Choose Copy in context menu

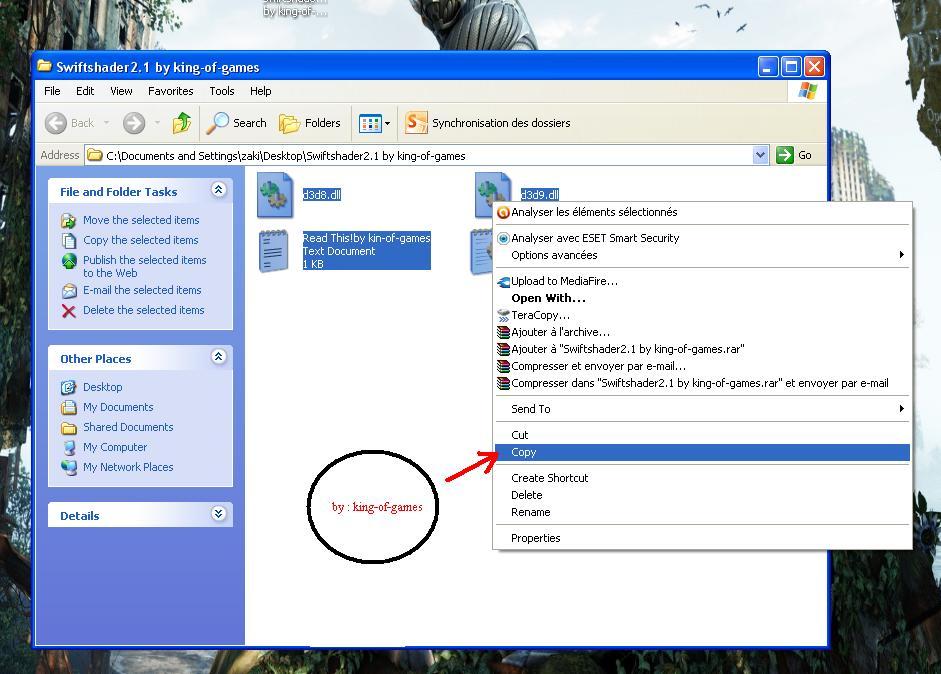click(702, 453)
